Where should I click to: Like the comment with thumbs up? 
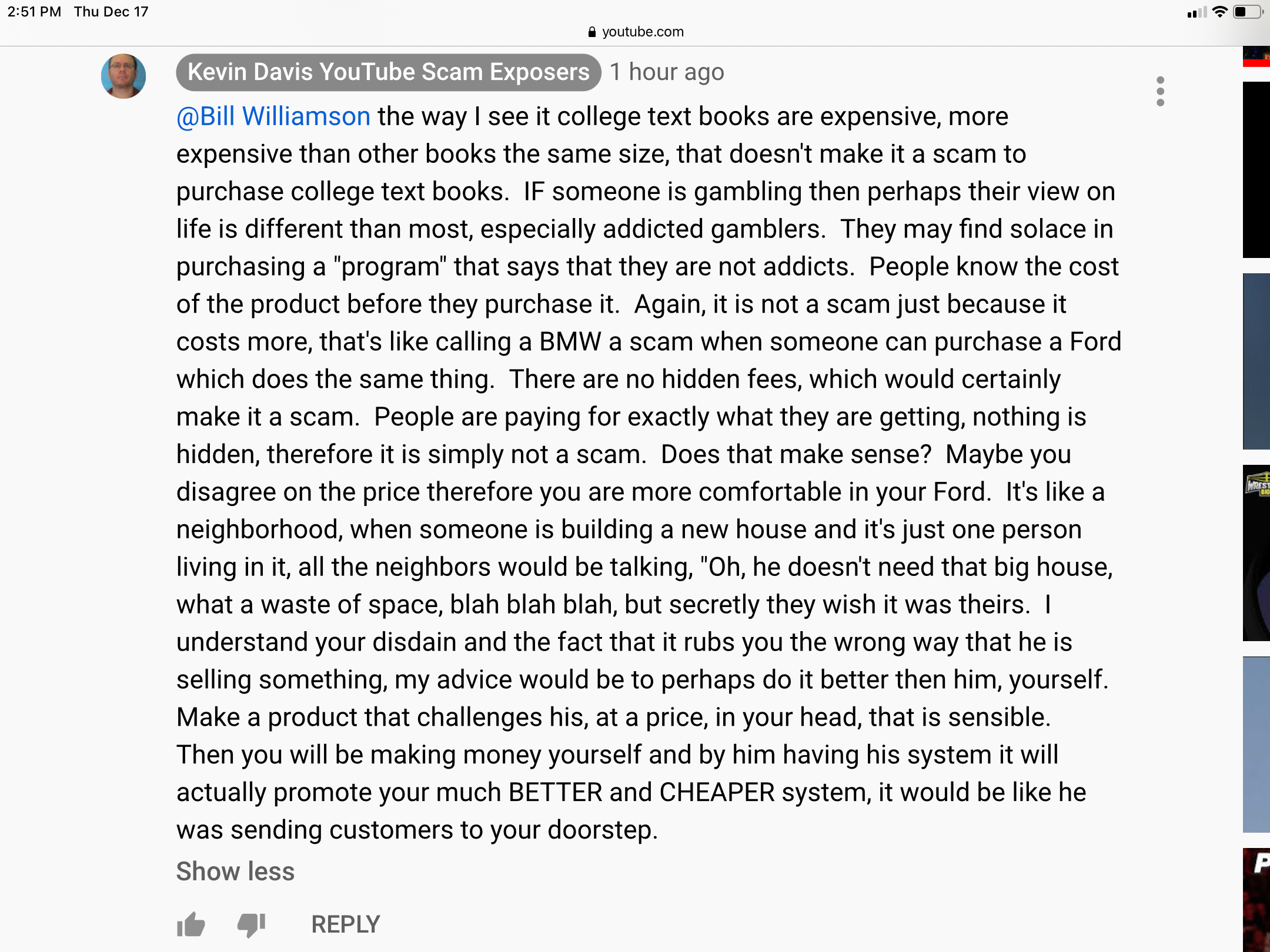pyautogui.click(x=190, y=924)
